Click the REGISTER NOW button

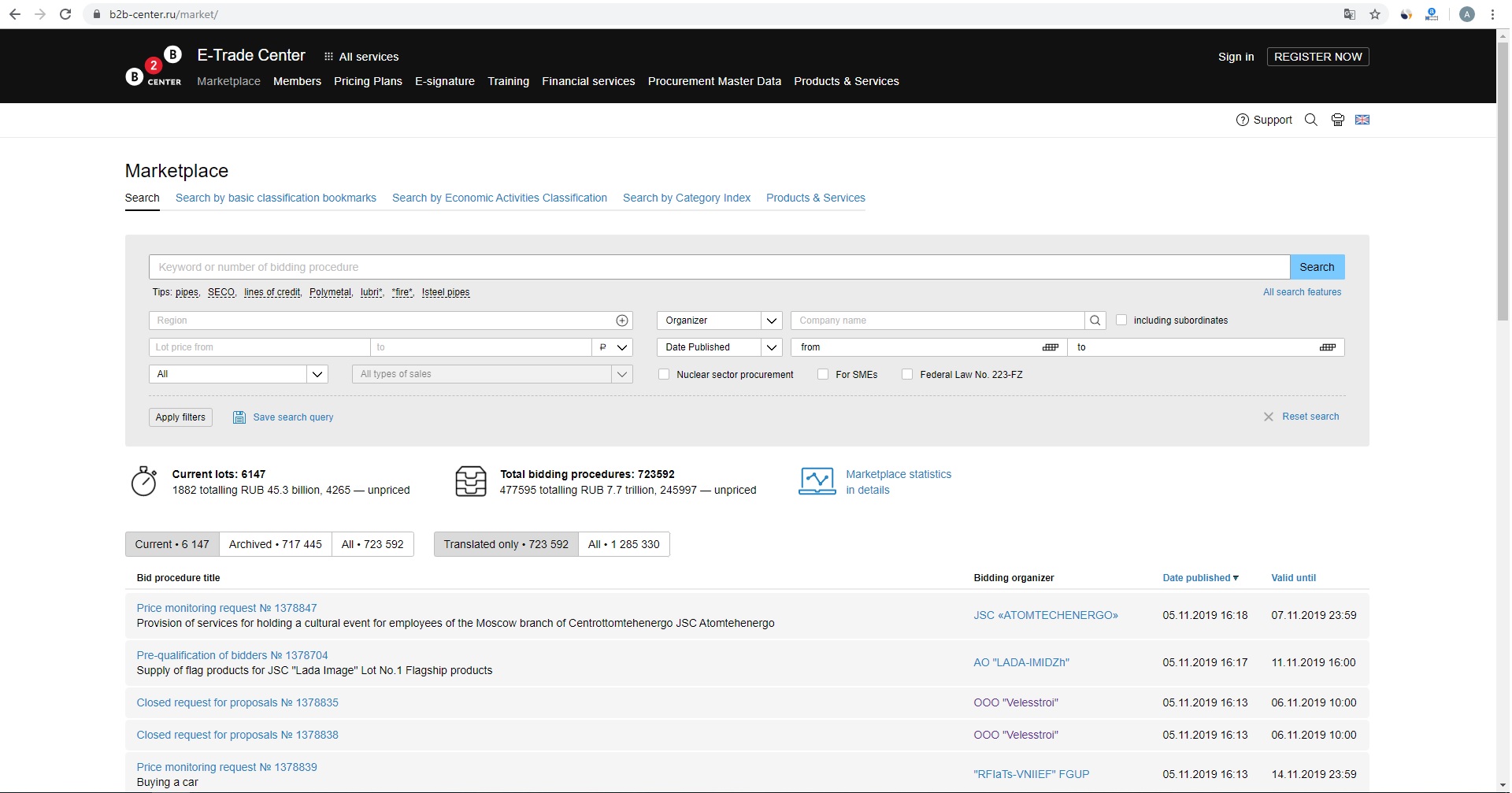(1317, 57)
